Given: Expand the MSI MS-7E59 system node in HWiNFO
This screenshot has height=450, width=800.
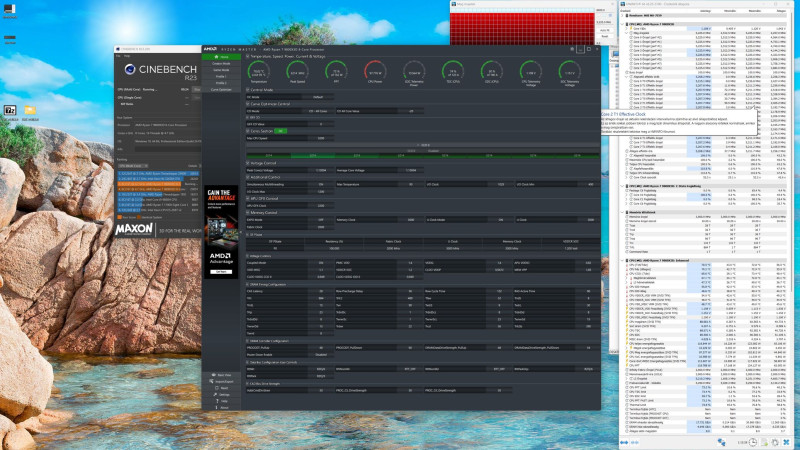Looking at the screenshot, I should (x=623, y=15).
